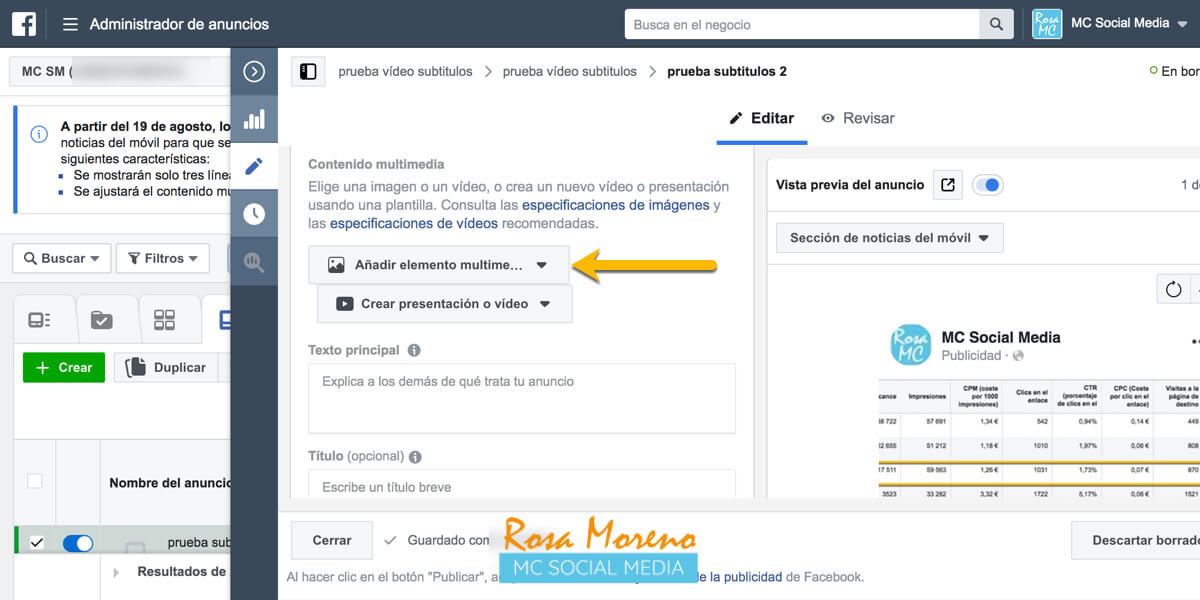Switch to the Editar tab
Image resolution: width=1200 pixels, height=600 pixels.
click(761, 118)
